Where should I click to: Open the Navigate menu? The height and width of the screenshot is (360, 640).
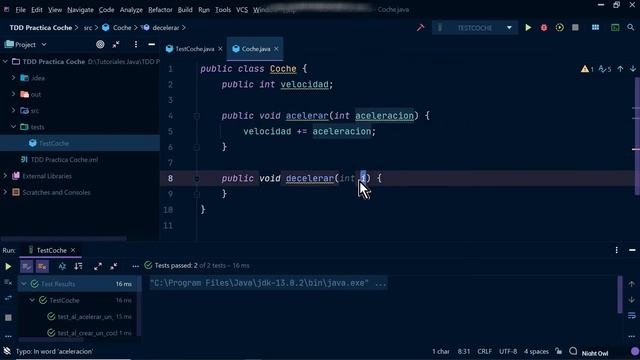click(80, 9)
